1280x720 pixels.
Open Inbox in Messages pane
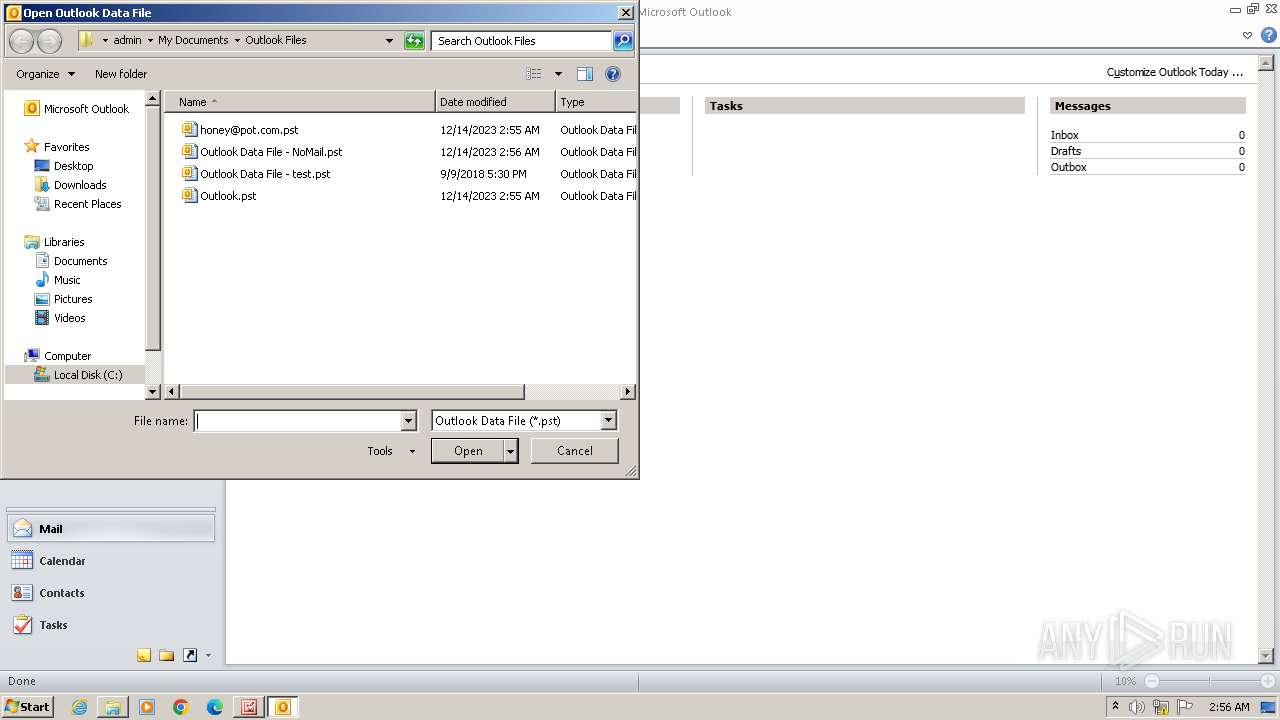coord(1064,135)
